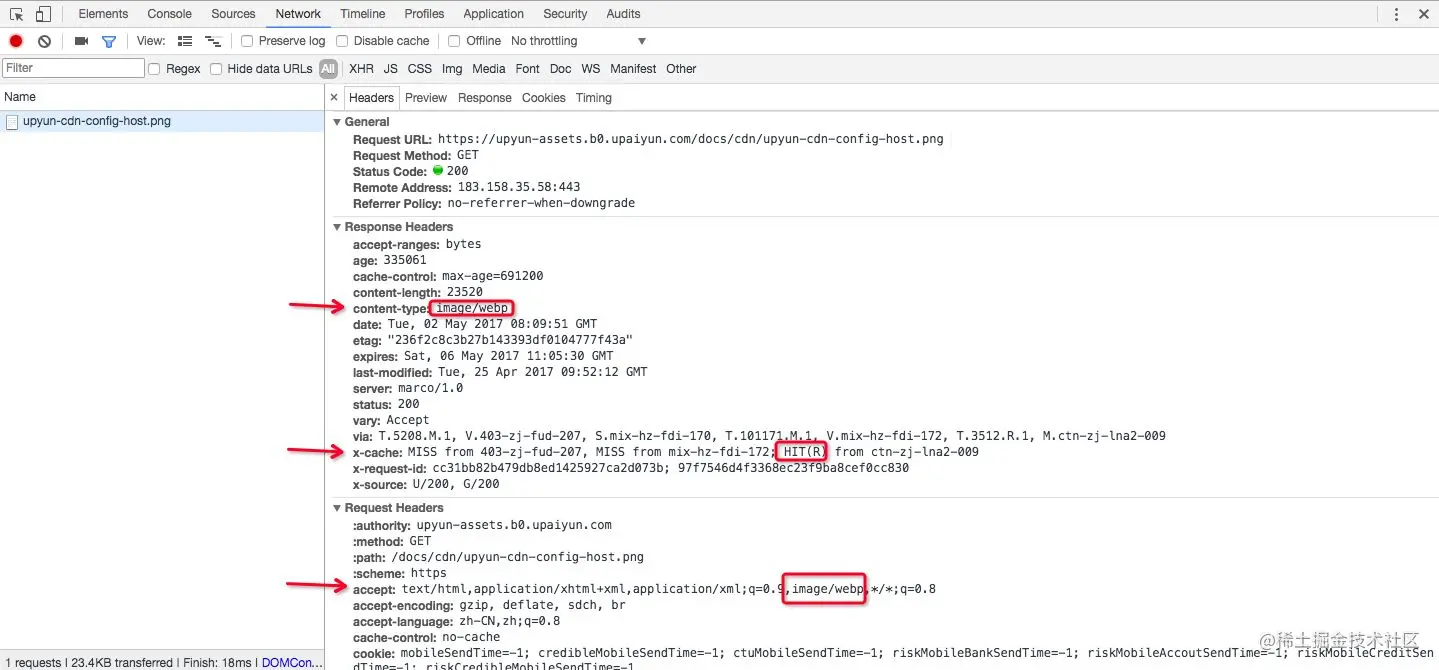Select the upyun-cdn-config-host.png request row
This screenshot has width=1439, height=670.
[x=162, y=121]
